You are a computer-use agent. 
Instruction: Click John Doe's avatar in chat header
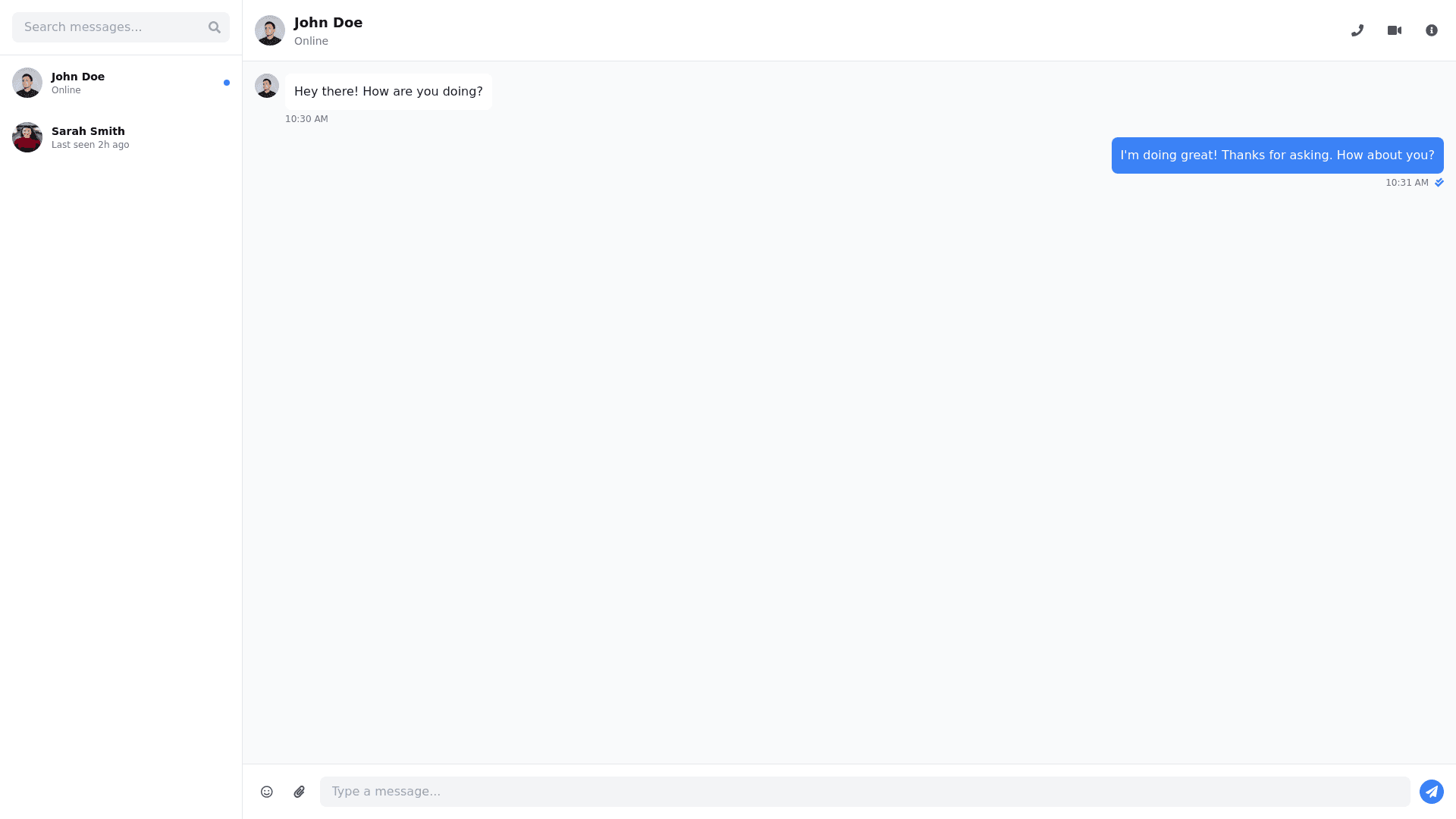pos(270,30)
